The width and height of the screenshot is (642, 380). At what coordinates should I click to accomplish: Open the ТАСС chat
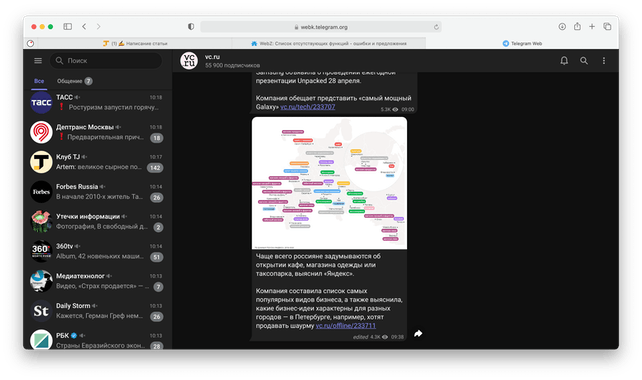[97, 102]
